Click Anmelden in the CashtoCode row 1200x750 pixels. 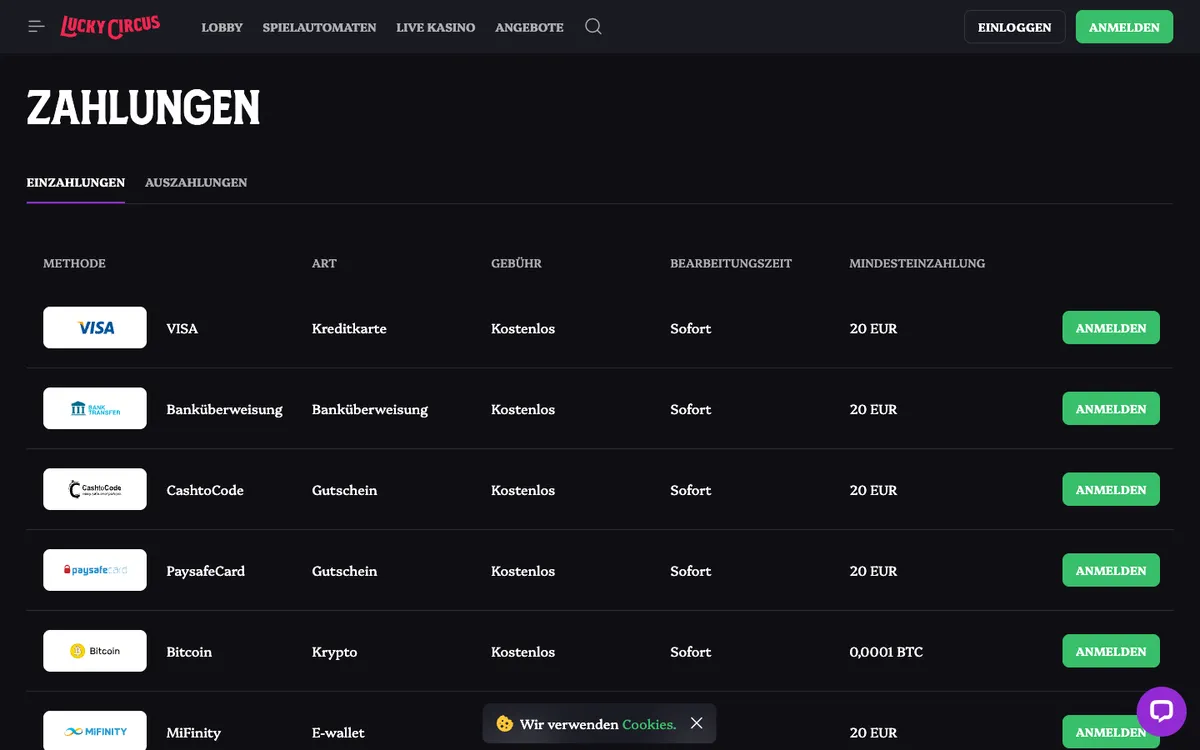coord(1111,490)
